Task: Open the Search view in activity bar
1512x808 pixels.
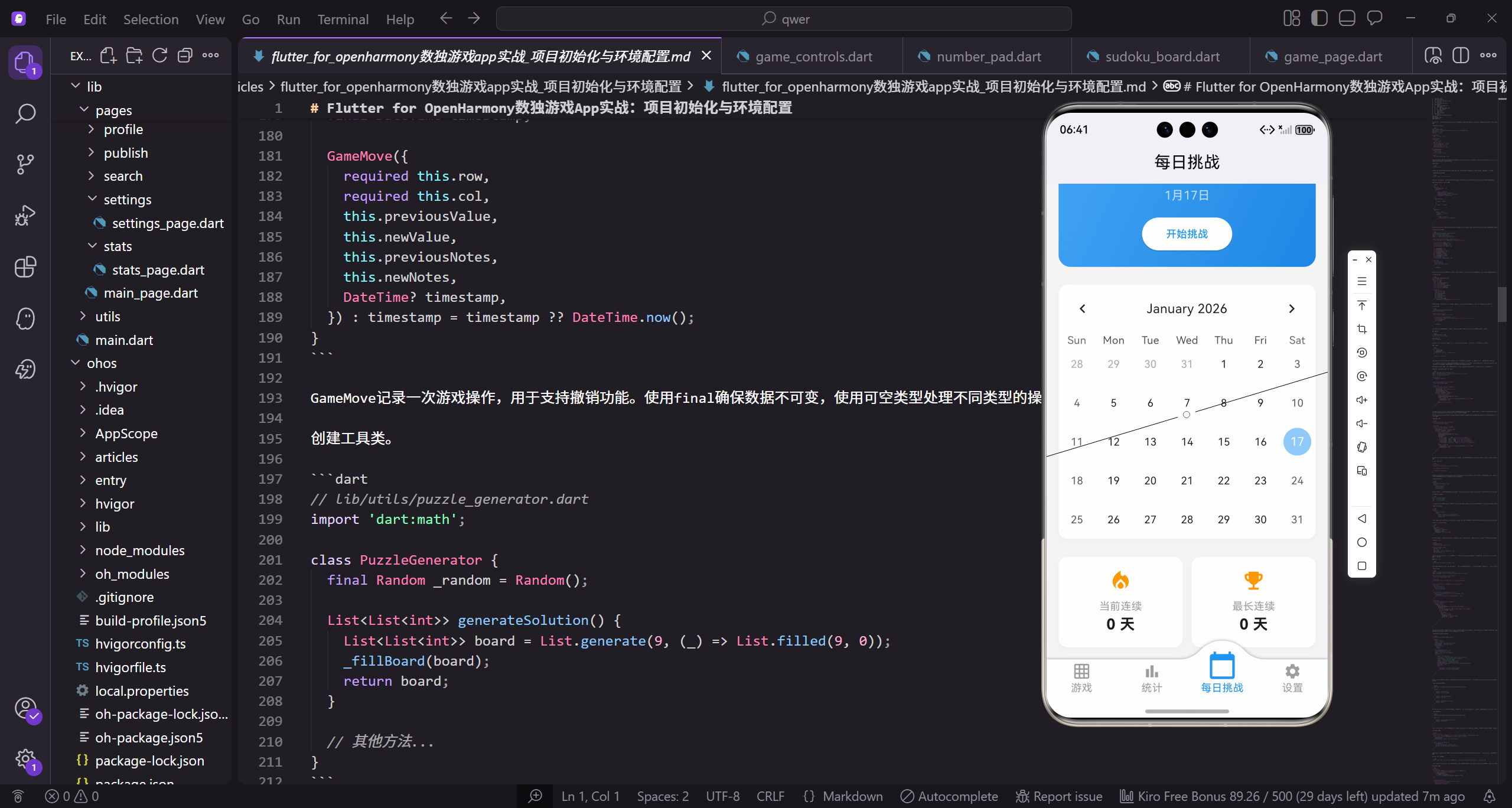Action: 25,113
